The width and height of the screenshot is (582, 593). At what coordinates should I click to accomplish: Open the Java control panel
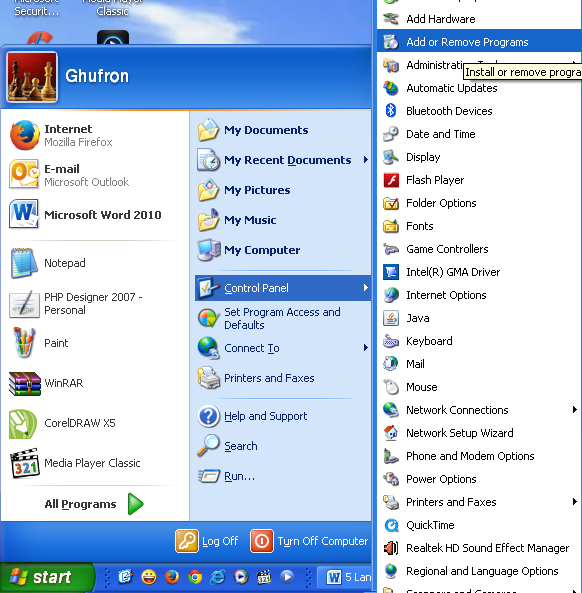click(479, 318)
